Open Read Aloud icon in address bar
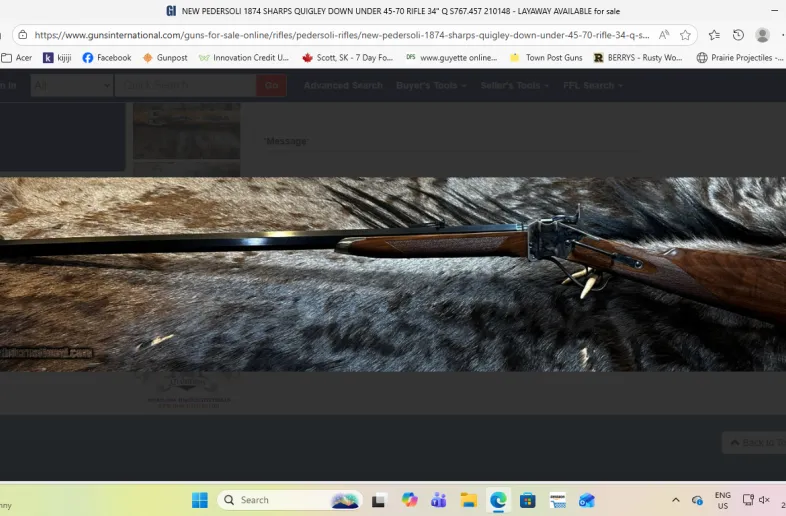 point(663,35)
